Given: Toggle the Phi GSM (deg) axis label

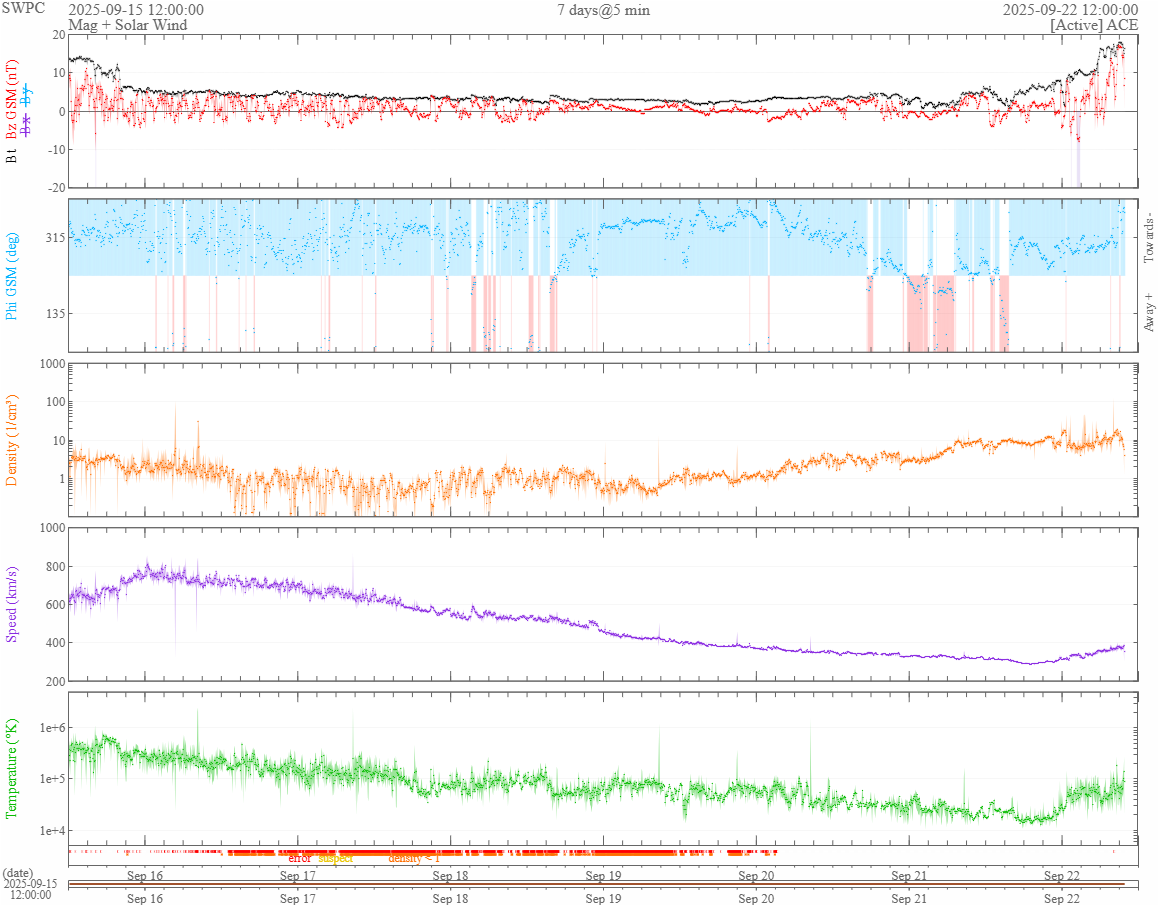Looking at the screenshot, I should (x=11, y=276).
